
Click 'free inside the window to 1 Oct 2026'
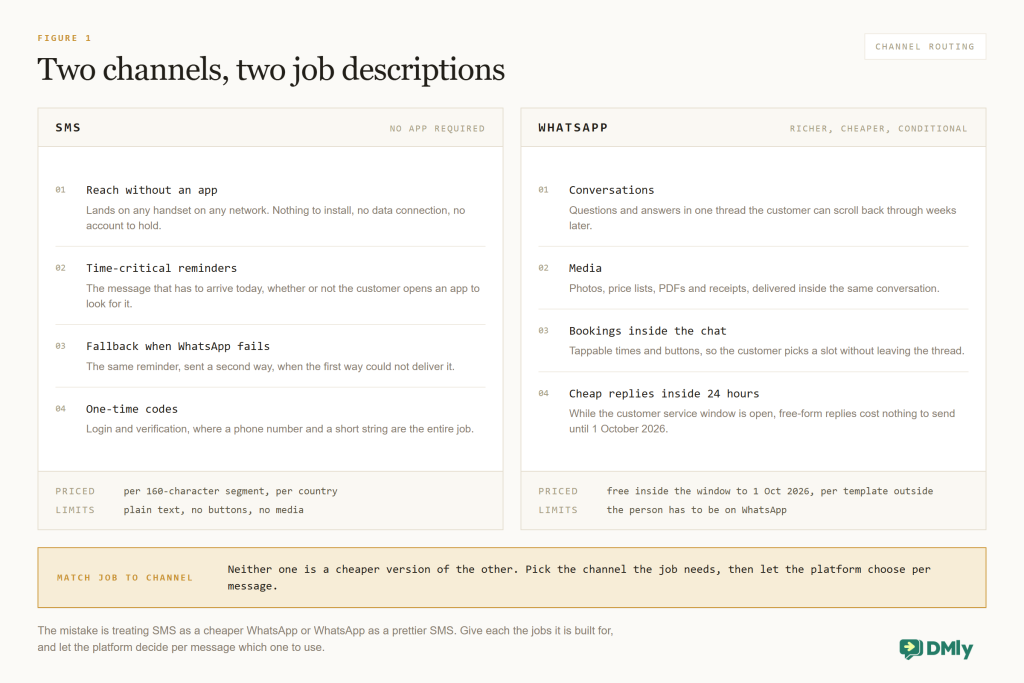tap(709, 491)
